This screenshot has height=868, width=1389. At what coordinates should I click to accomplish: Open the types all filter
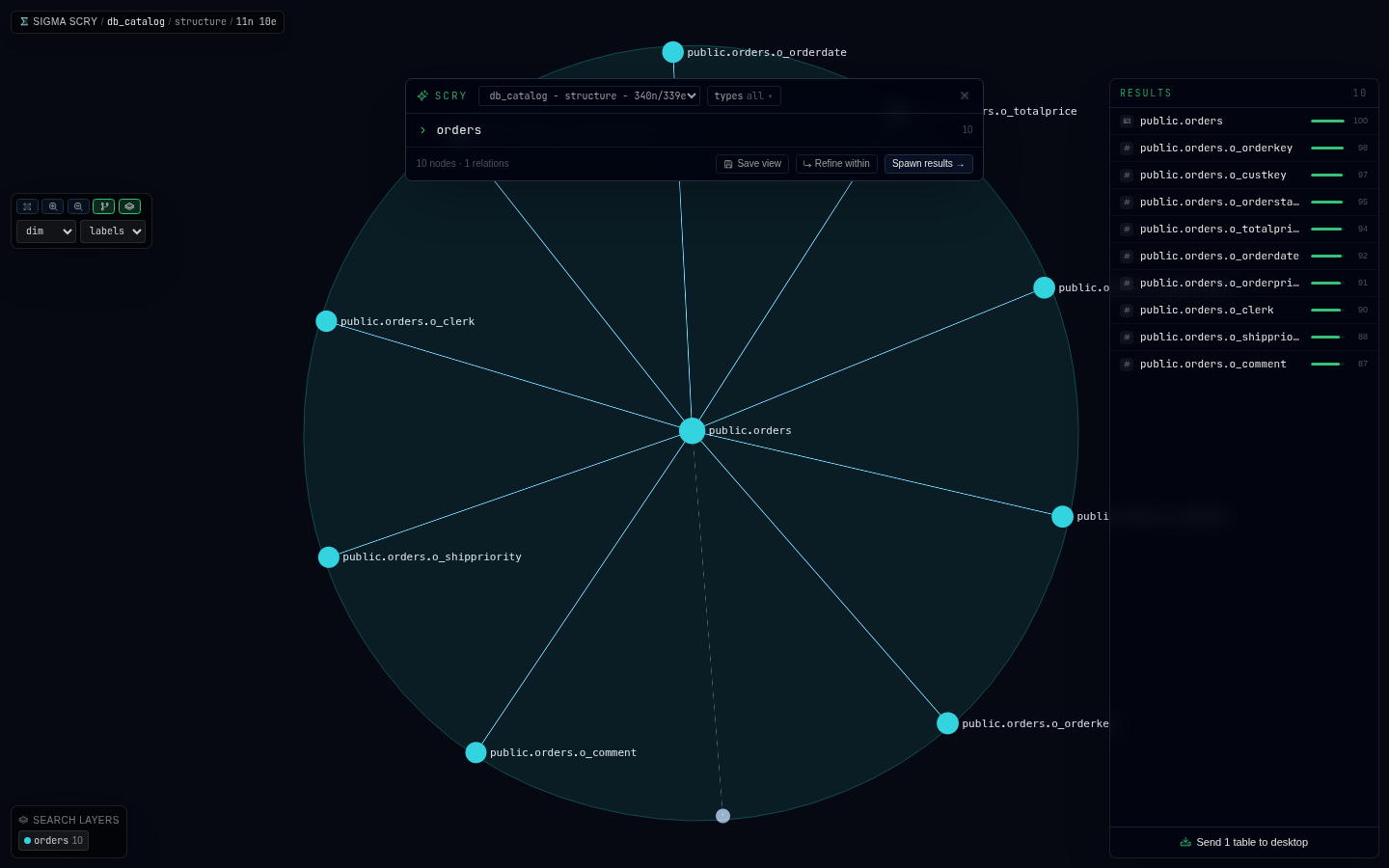click(744, 96)
